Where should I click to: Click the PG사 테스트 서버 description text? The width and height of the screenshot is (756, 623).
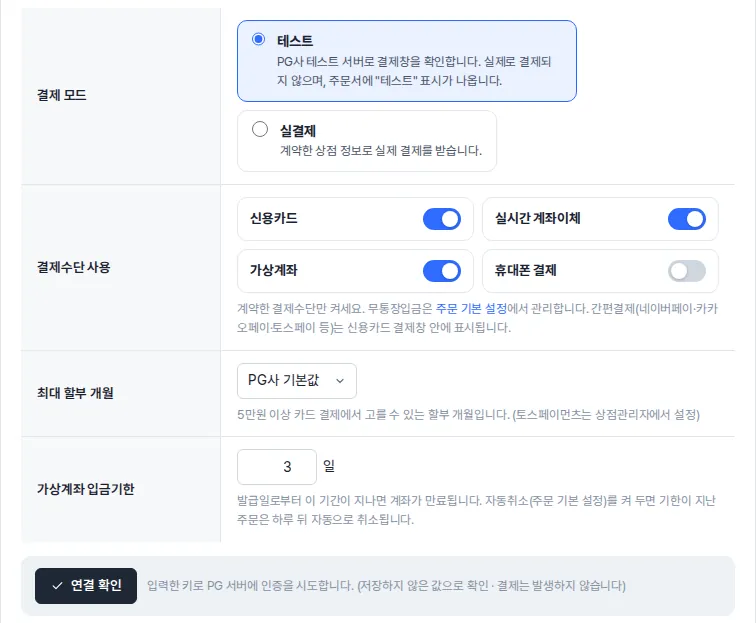click(414, 71)
